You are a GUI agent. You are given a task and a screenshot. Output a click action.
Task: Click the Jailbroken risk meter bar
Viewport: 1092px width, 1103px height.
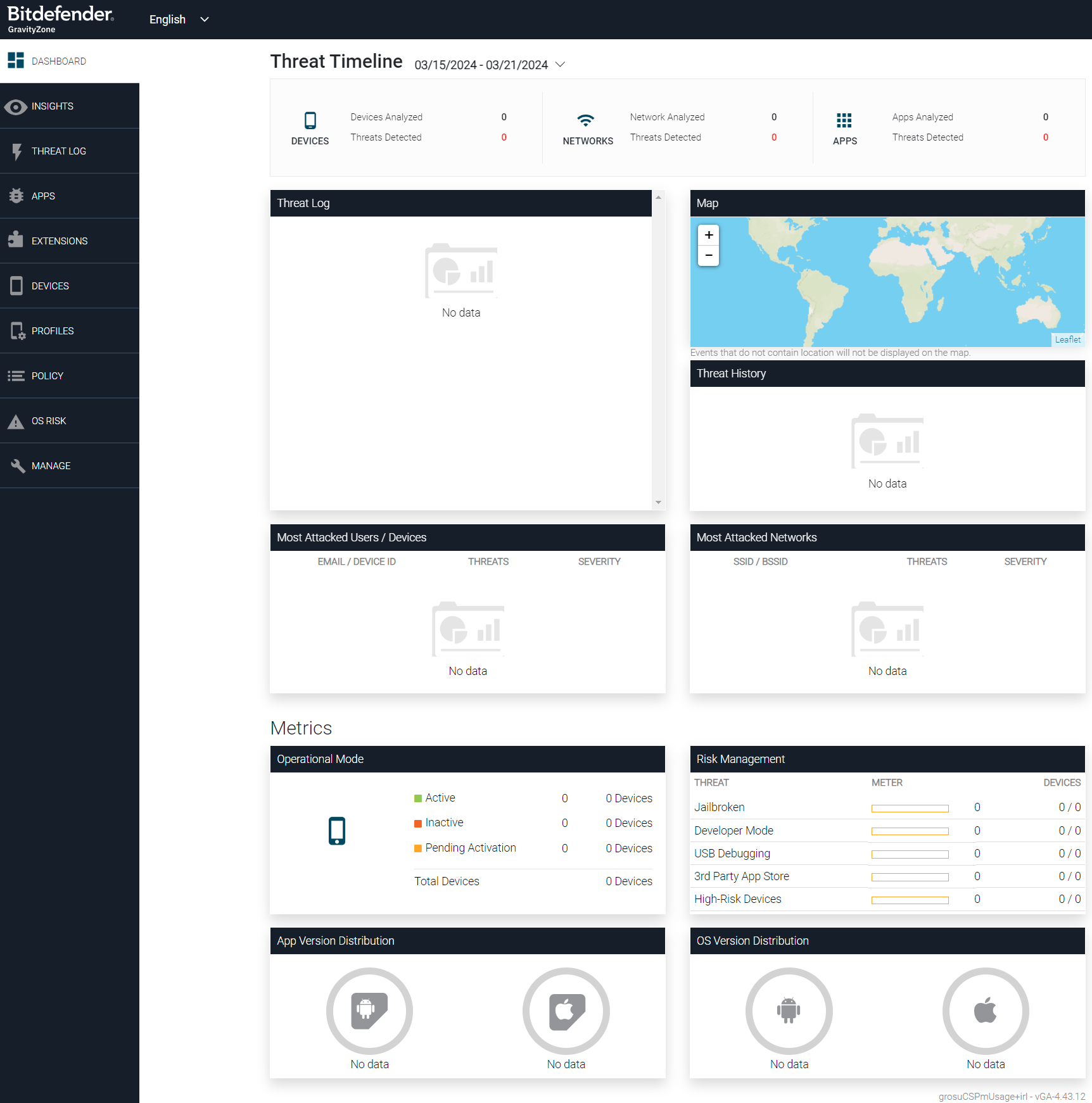pyautogui.click(x=910, y=807)
